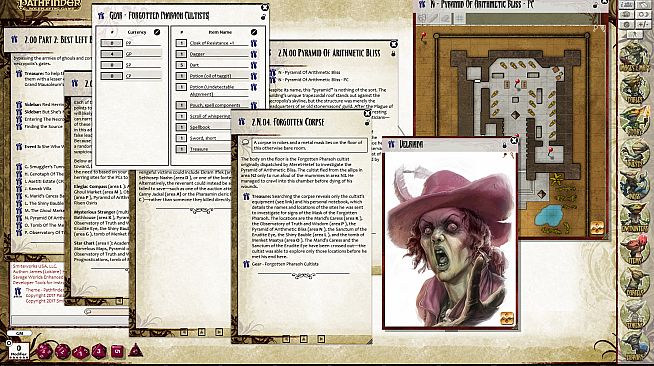This screenshot has height=366, width=654.
Task: Click the Forgotten Corpse window's title link icon
Action: [242, 122]
